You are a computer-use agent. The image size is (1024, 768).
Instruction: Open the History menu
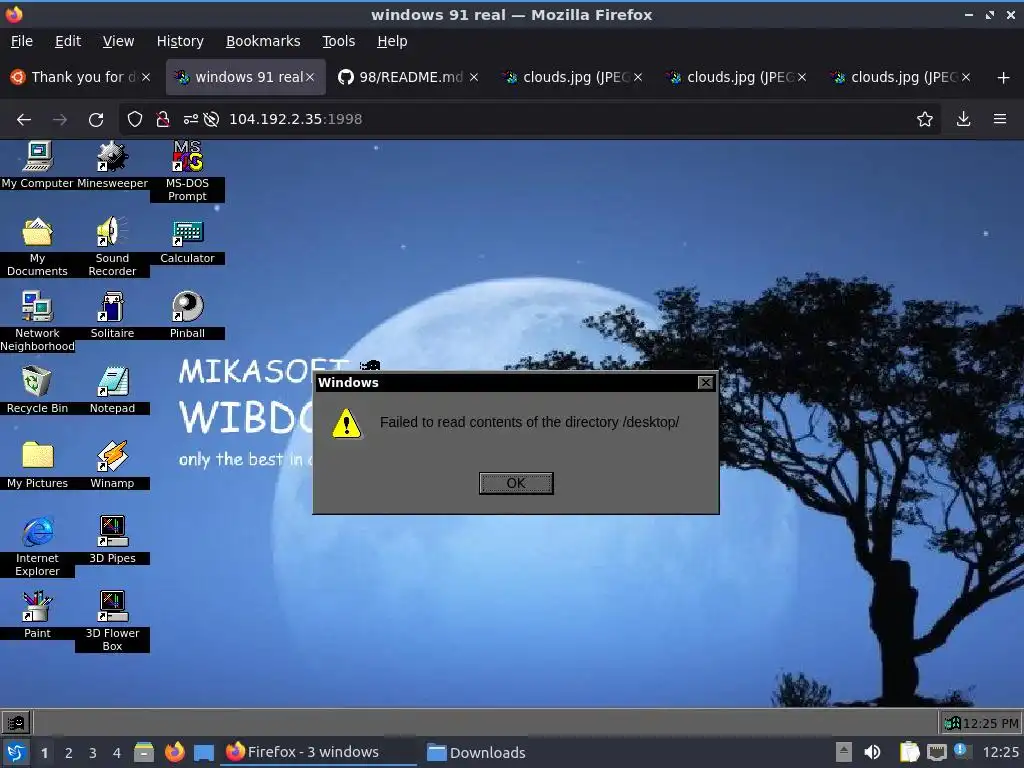180,41
